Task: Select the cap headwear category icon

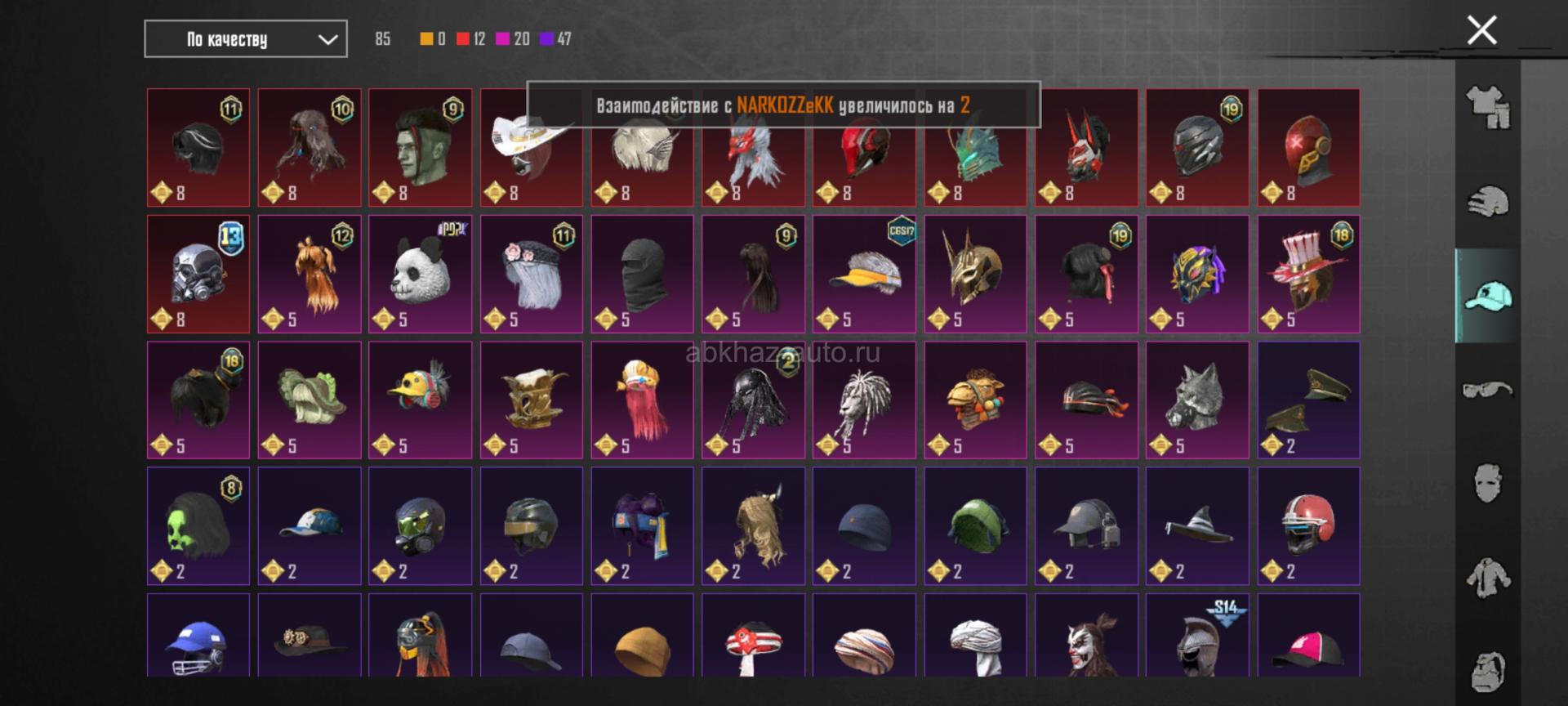Action: [1488, 296]
